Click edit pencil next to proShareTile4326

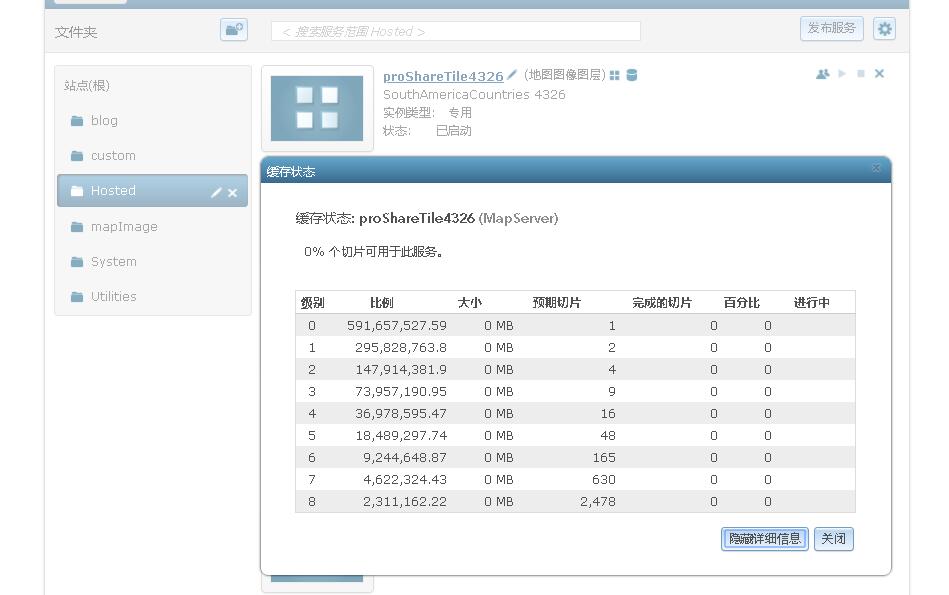pyautogui.click(x=512, y=74)
